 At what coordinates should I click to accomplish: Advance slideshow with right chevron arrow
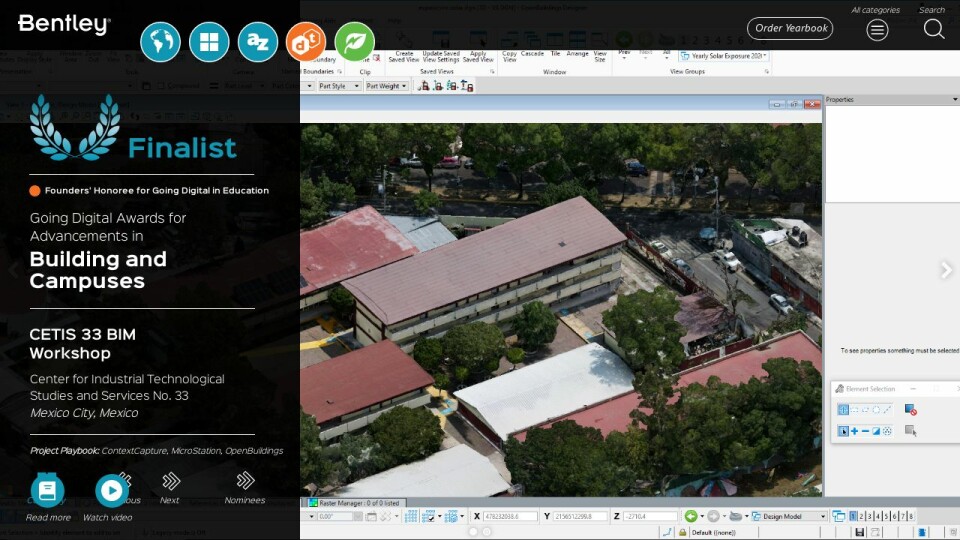947,269
